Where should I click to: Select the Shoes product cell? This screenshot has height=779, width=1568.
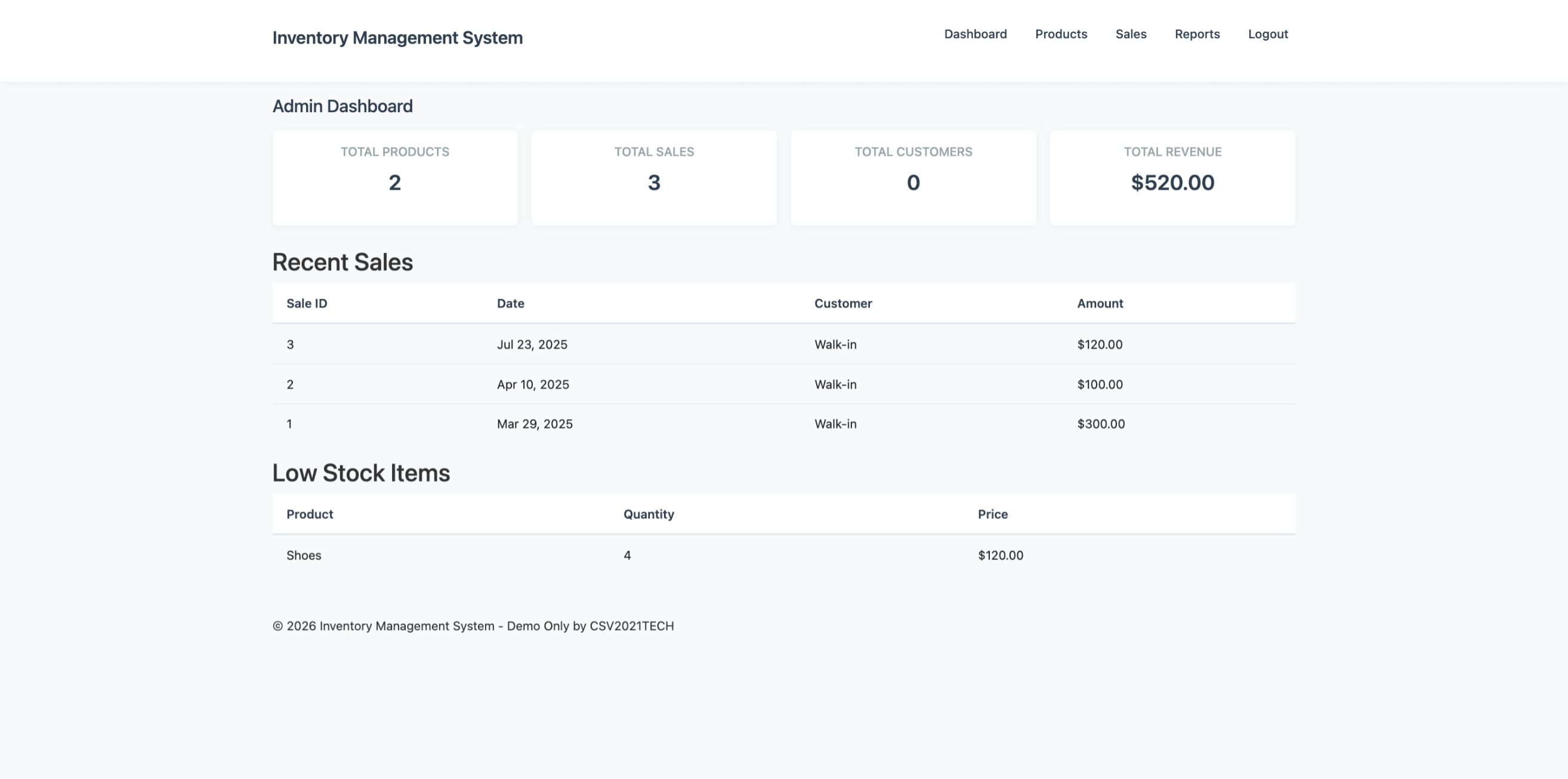[x=304, y=555]
